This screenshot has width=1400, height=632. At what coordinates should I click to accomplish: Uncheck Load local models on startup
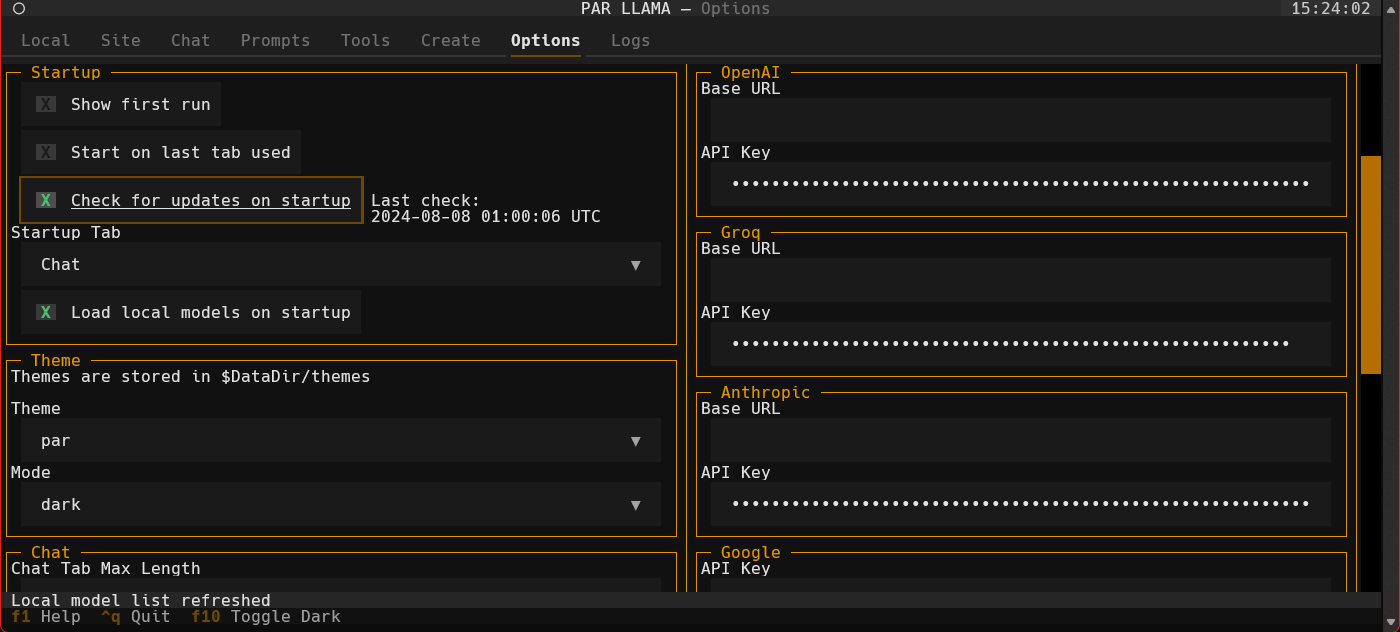[x=46, y=312]
